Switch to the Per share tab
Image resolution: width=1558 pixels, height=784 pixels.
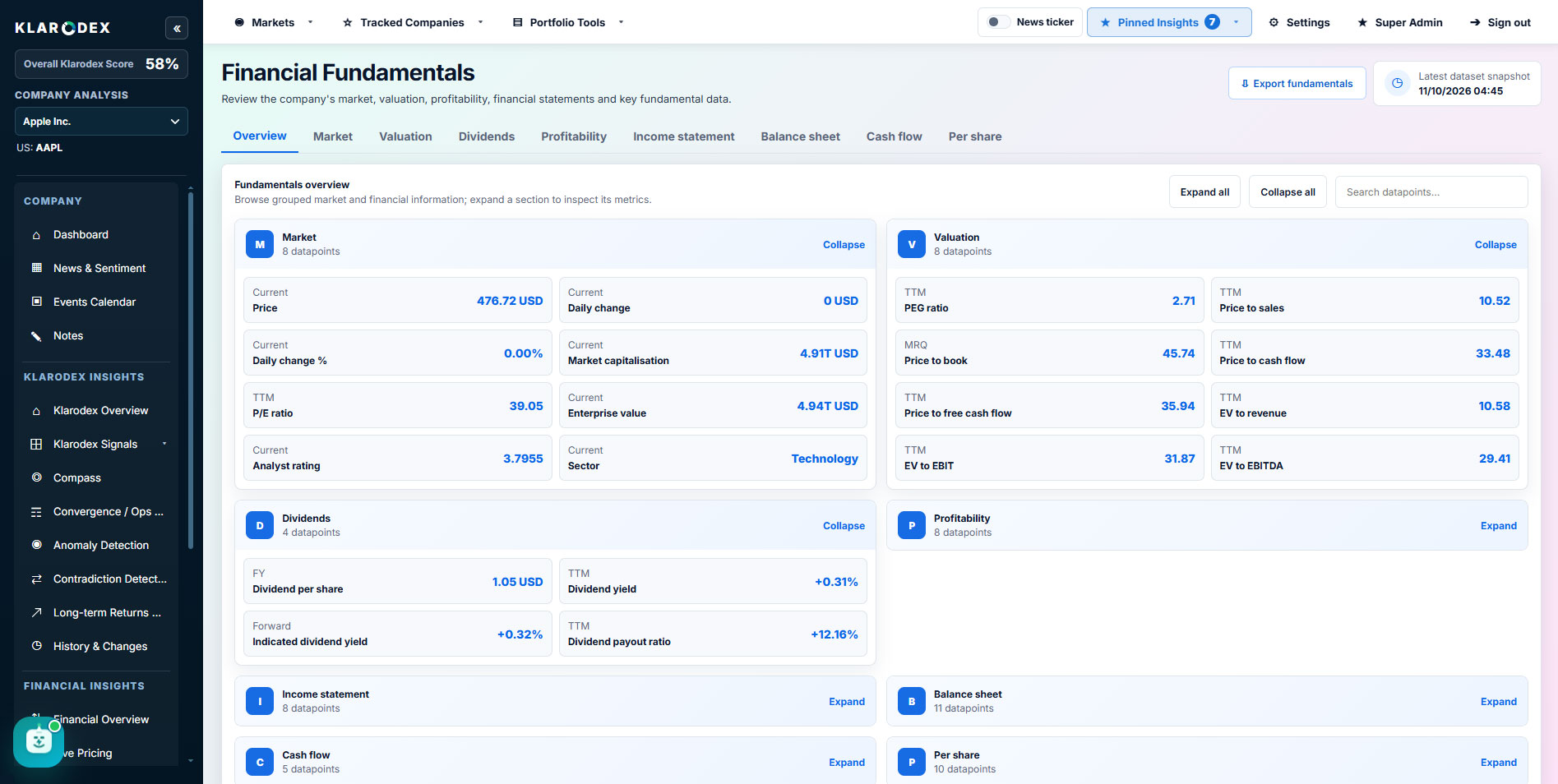click(975, 136)
